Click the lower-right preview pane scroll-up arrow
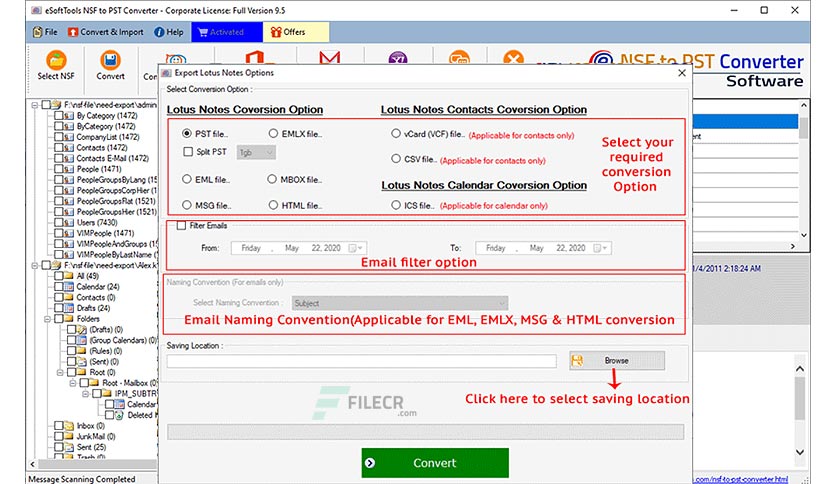This screenshot has width=836, height=484. 800,369
